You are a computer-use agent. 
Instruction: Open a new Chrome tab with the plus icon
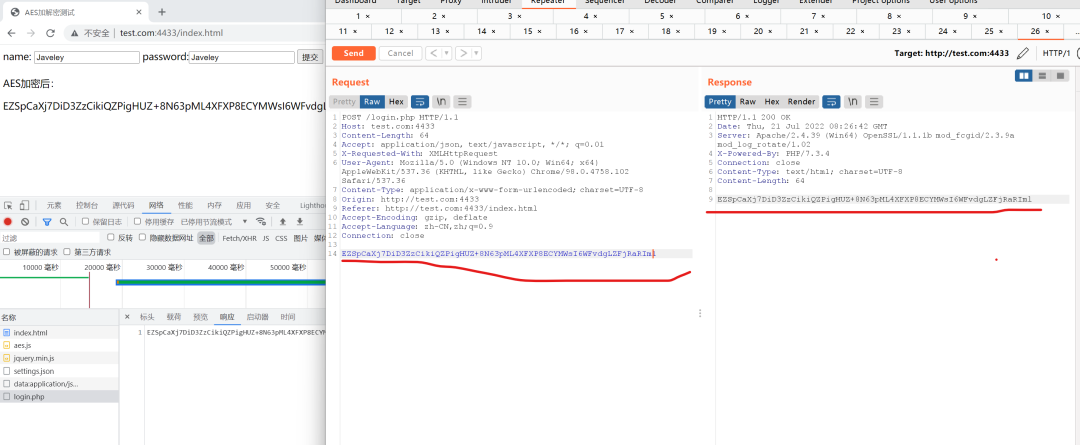[162, 12]
